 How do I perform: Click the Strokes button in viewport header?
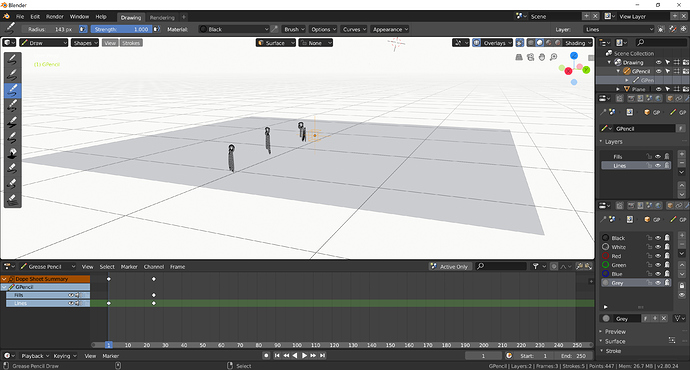[131, 43]
